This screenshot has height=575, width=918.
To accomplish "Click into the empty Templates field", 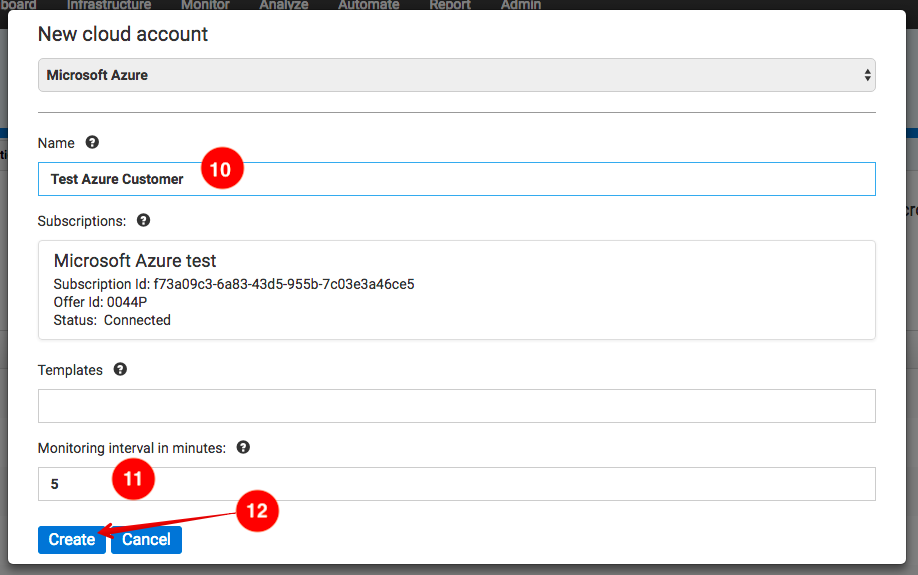I will tap(457, 406).
